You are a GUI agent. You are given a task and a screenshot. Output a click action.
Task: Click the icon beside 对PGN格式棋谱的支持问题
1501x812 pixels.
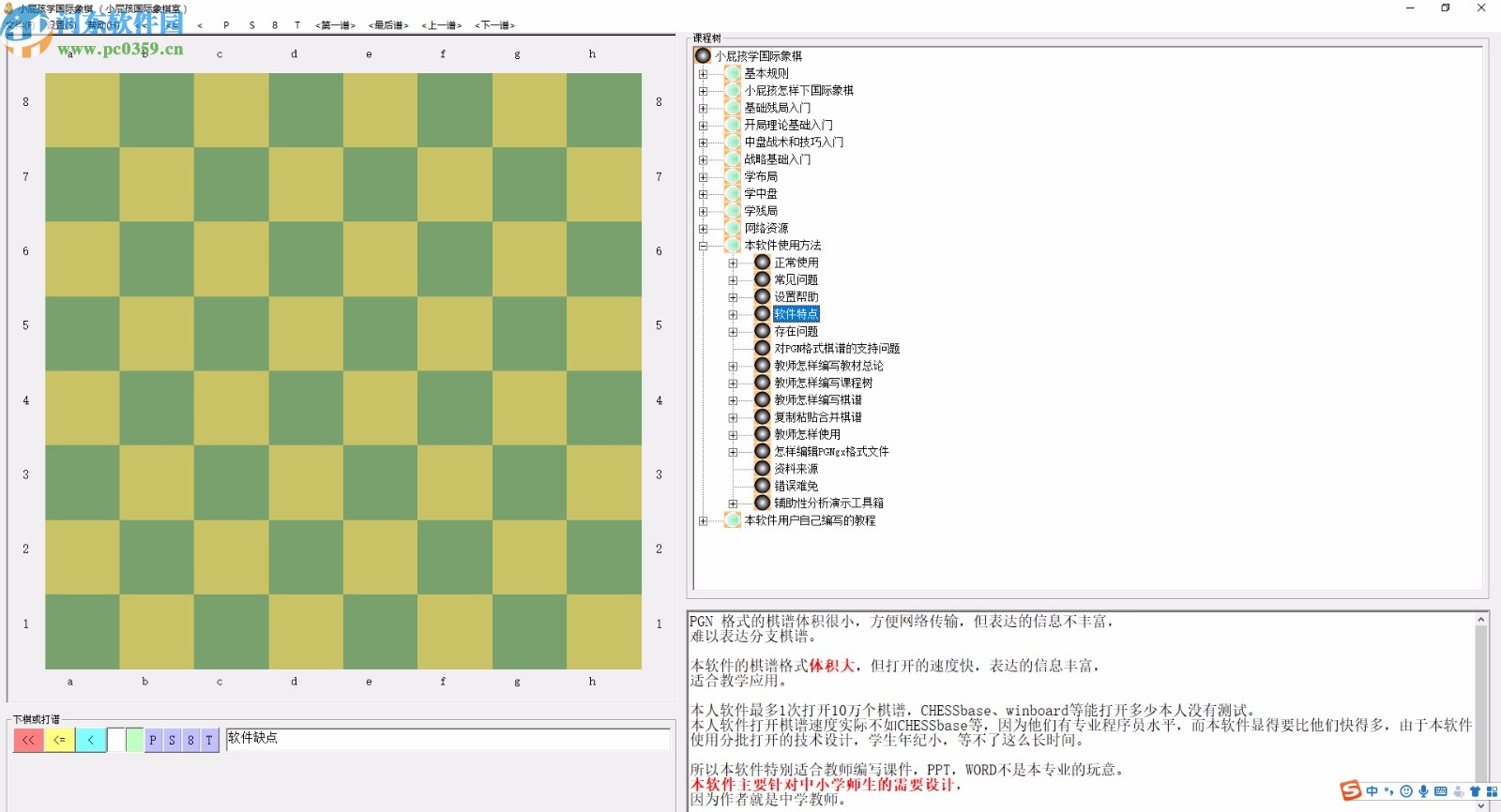tap(763, 348)
